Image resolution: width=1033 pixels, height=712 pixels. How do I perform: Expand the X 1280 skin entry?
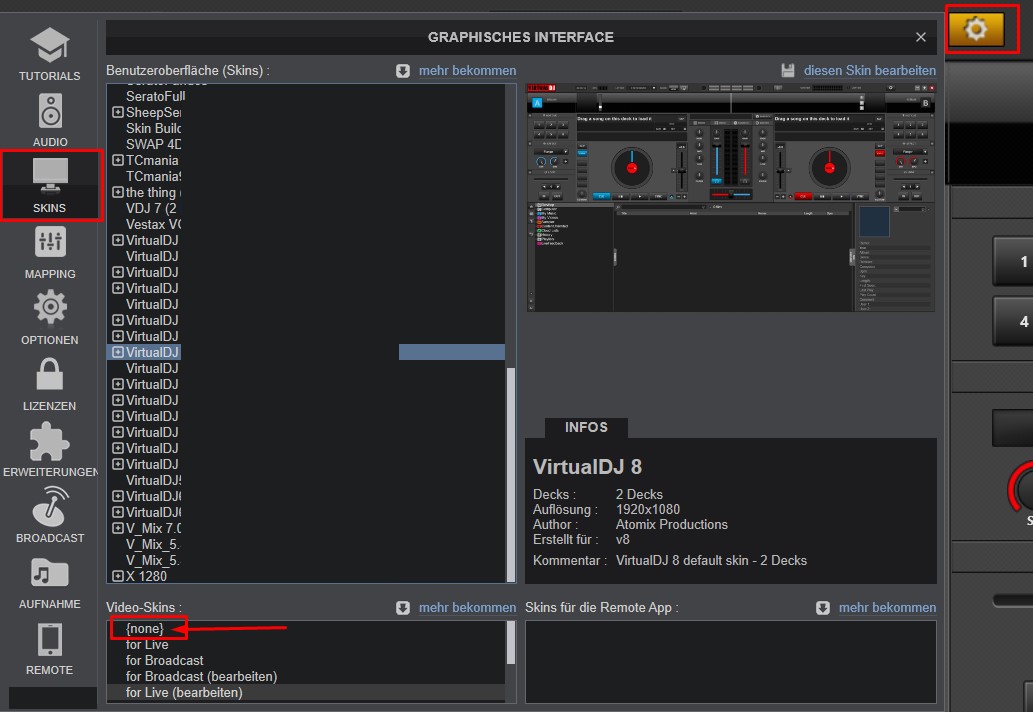[118, 576]
